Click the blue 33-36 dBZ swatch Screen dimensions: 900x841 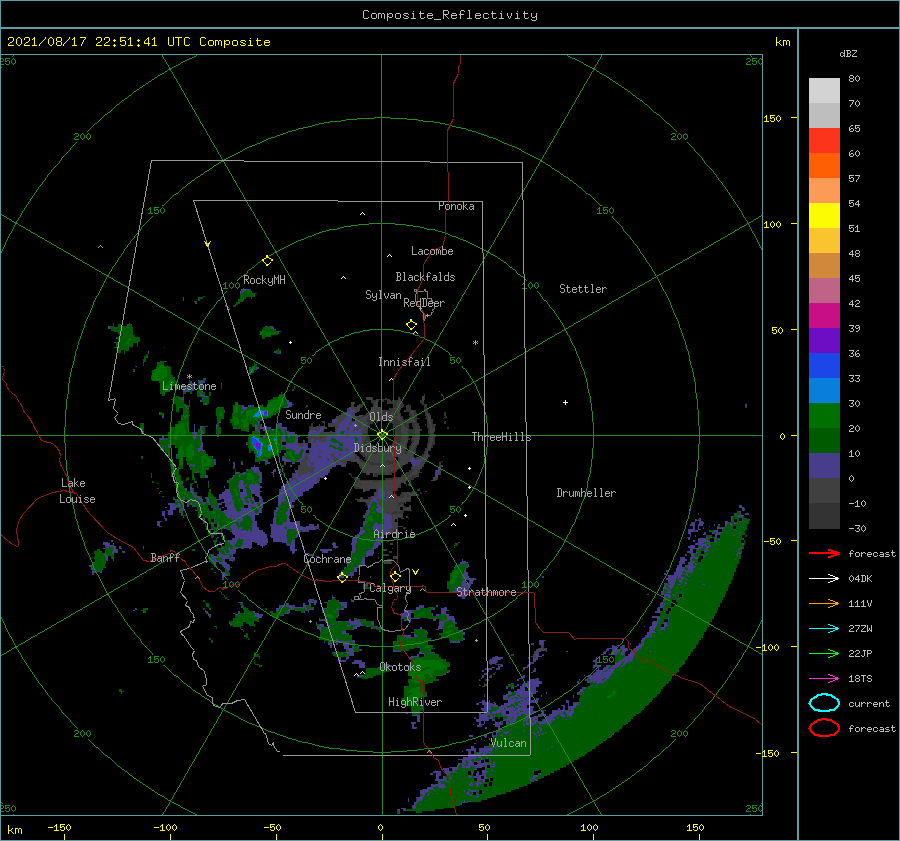pos(824,366)
